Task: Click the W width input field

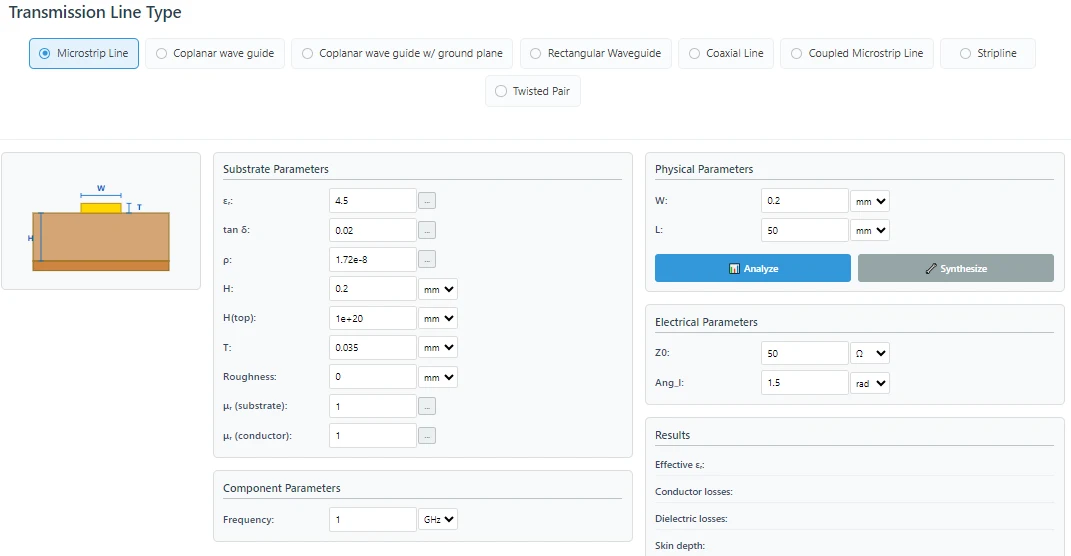Action: [x=804, y=201]
